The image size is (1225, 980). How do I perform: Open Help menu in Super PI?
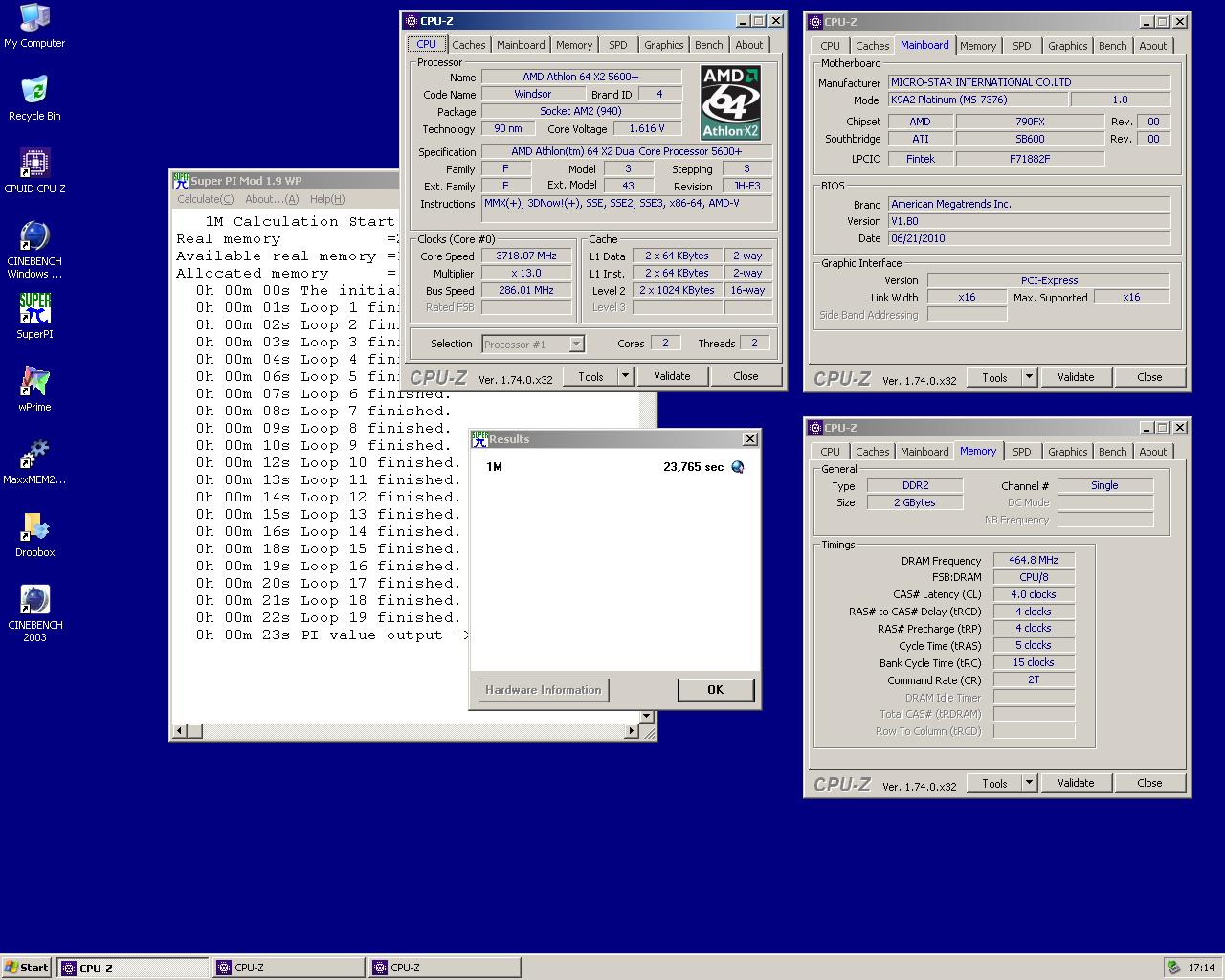[x=326, y=199]
